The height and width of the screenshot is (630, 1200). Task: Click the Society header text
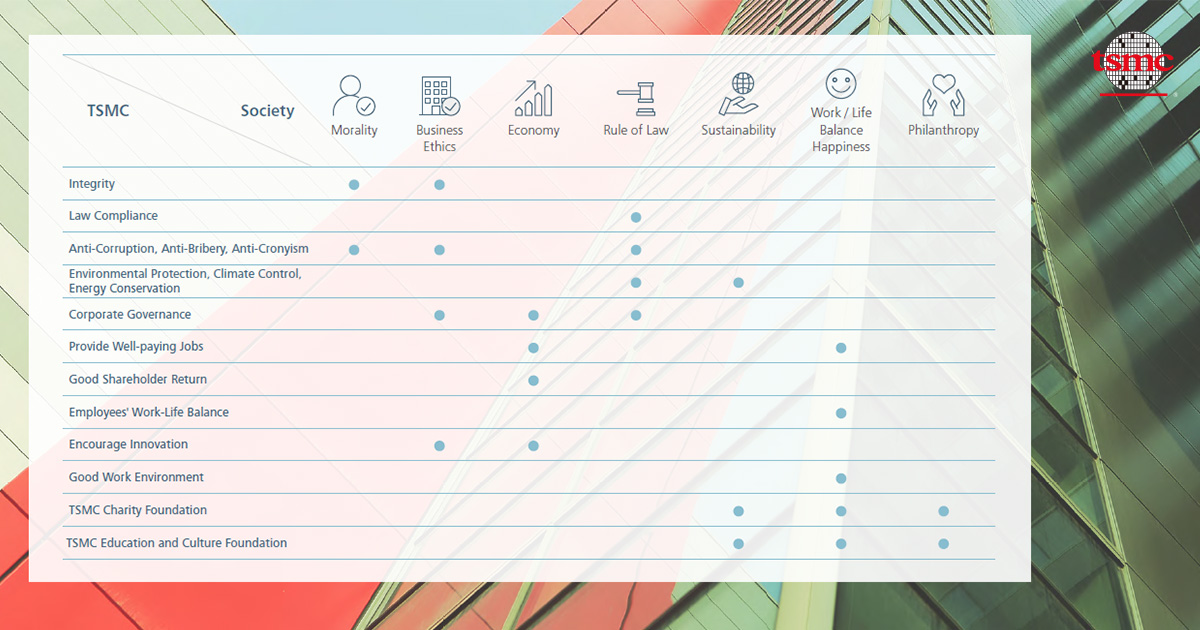click(267, 111)
